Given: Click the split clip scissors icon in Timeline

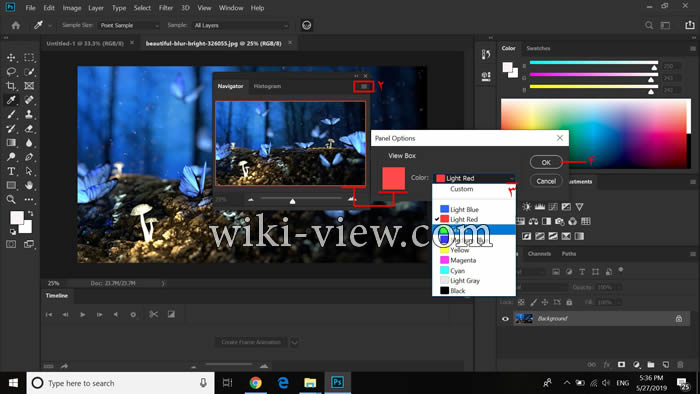Looking at the screenshot, I should pos(154,315).
